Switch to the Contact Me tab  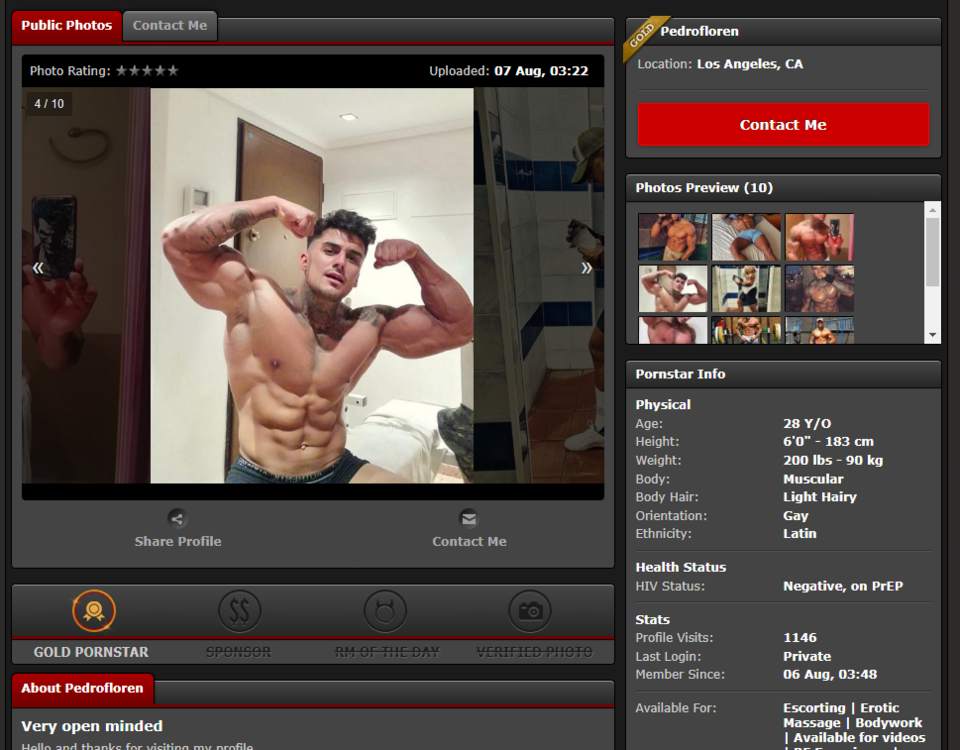170,26
